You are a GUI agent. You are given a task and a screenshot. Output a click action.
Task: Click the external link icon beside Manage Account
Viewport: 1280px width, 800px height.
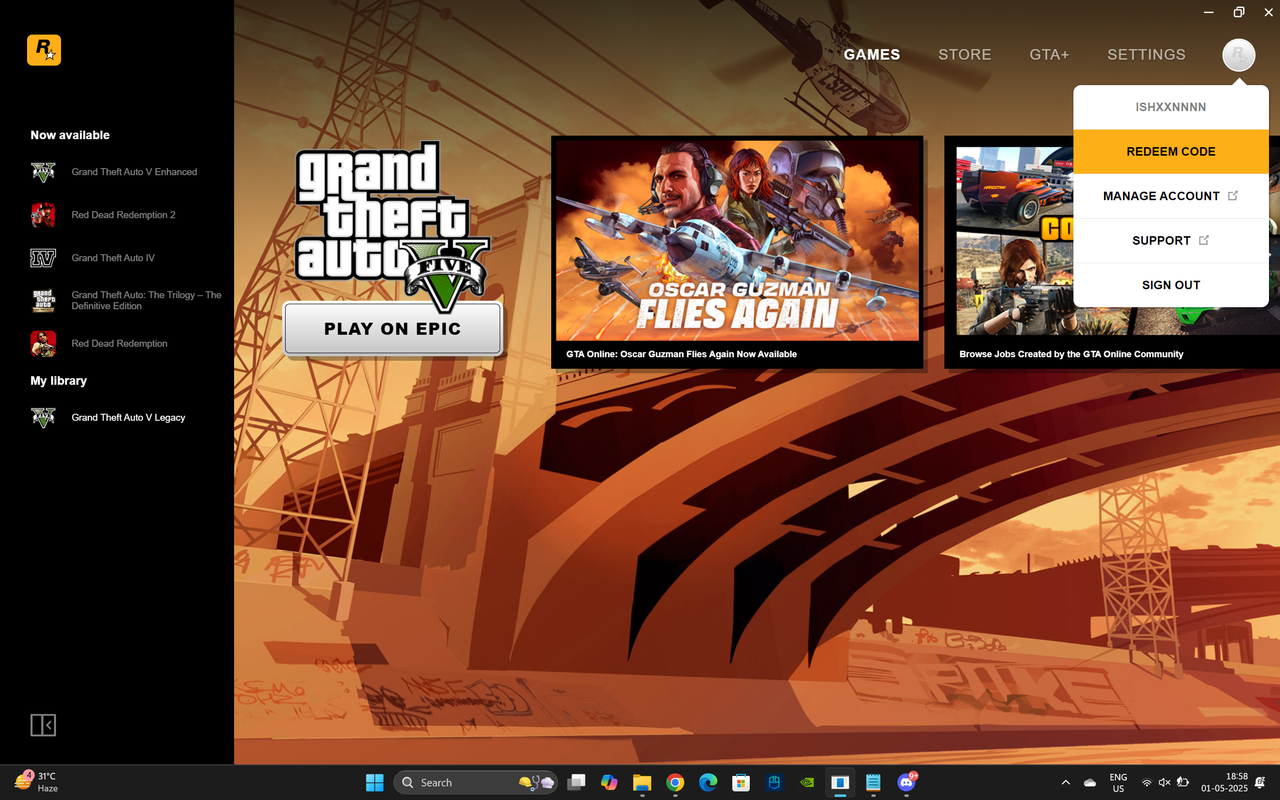pos(1233,196)
